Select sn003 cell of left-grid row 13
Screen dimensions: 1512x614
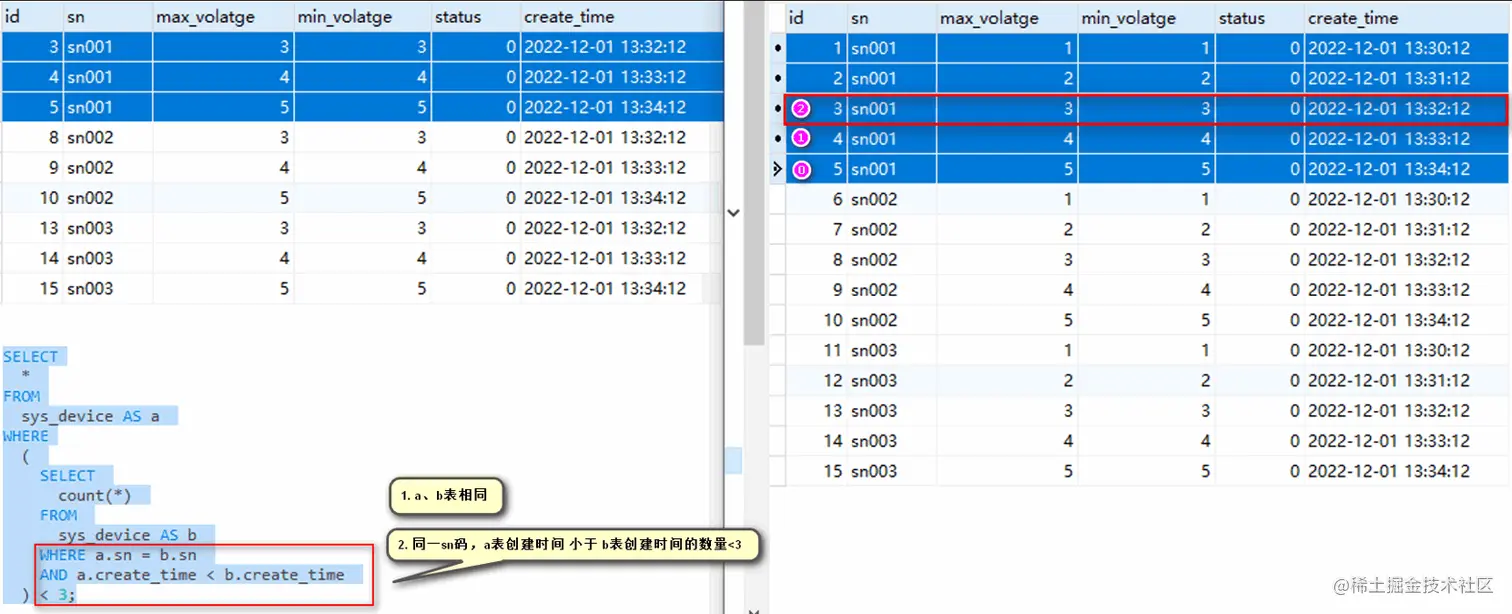click(108, 228)
